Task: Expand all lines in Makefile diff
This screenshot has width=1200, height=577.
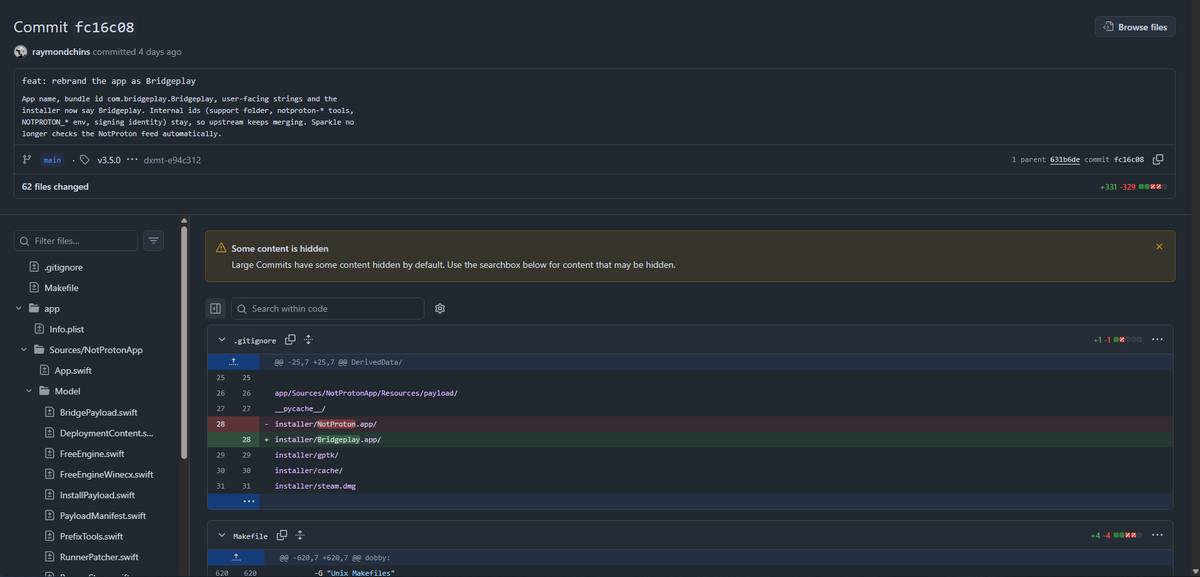Action: tap(300, 536)
